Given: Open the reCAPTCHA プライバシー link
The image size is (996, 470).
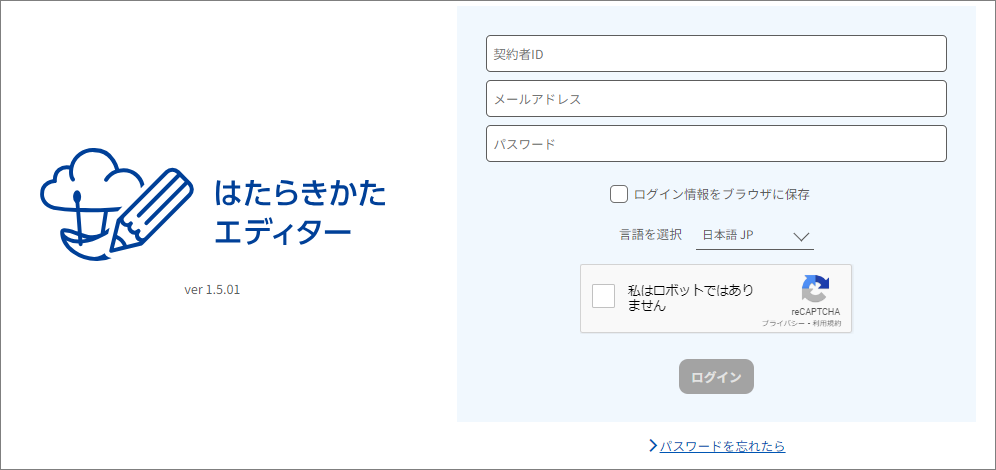Looking at the screenshot, I should coord(779,324).
